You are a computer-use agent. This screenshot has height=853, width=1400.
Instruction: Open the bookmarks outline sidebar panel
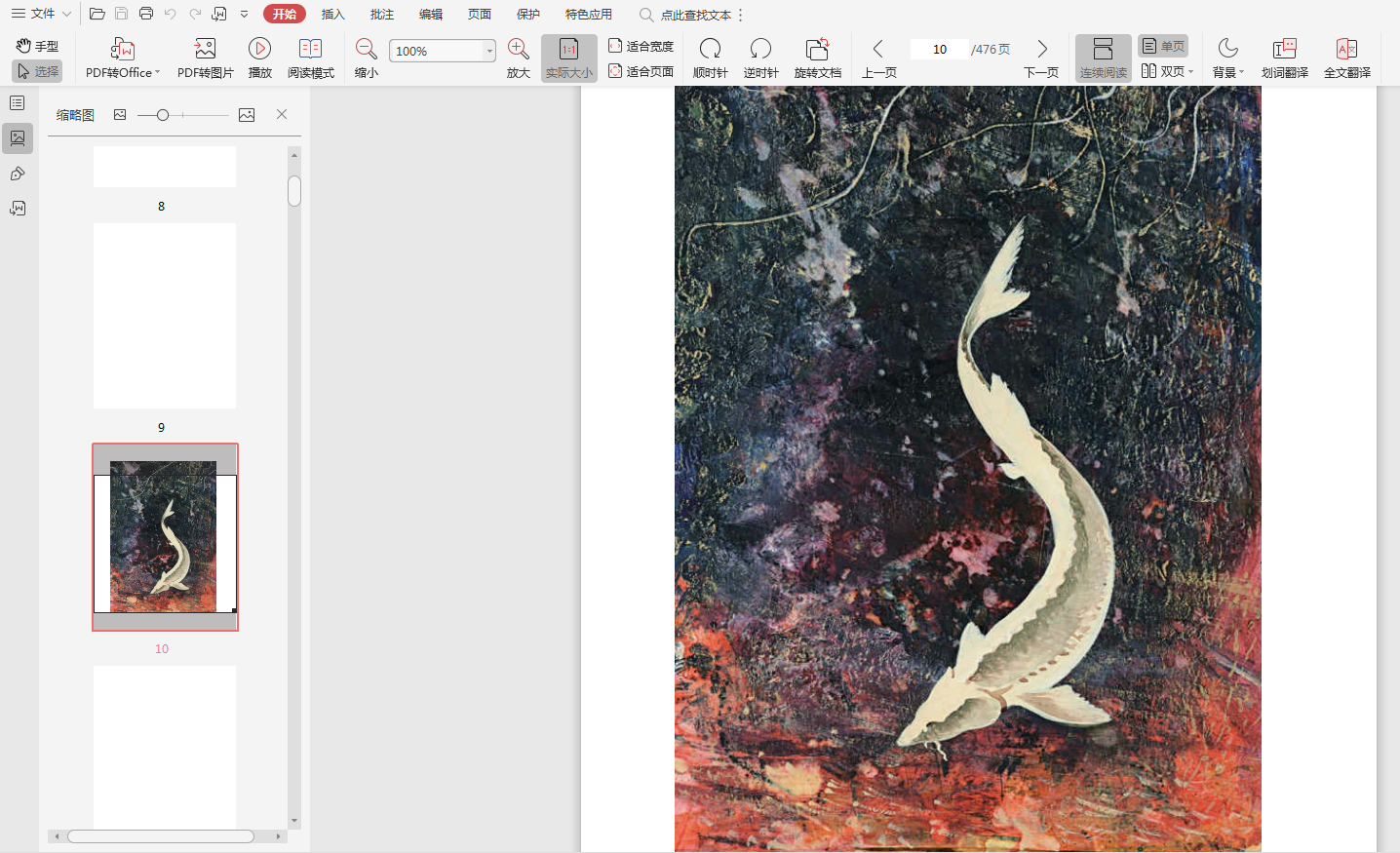click(18, 103)
